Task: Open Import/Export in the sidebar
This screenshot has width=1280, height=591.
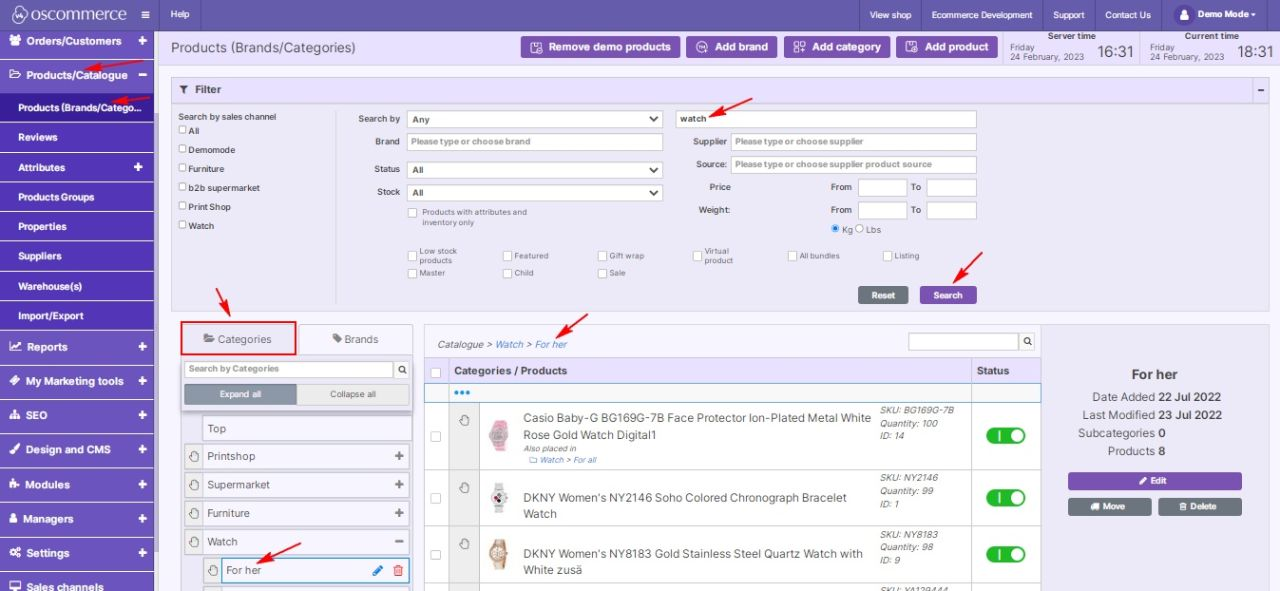Action: [x=77, y=316]
